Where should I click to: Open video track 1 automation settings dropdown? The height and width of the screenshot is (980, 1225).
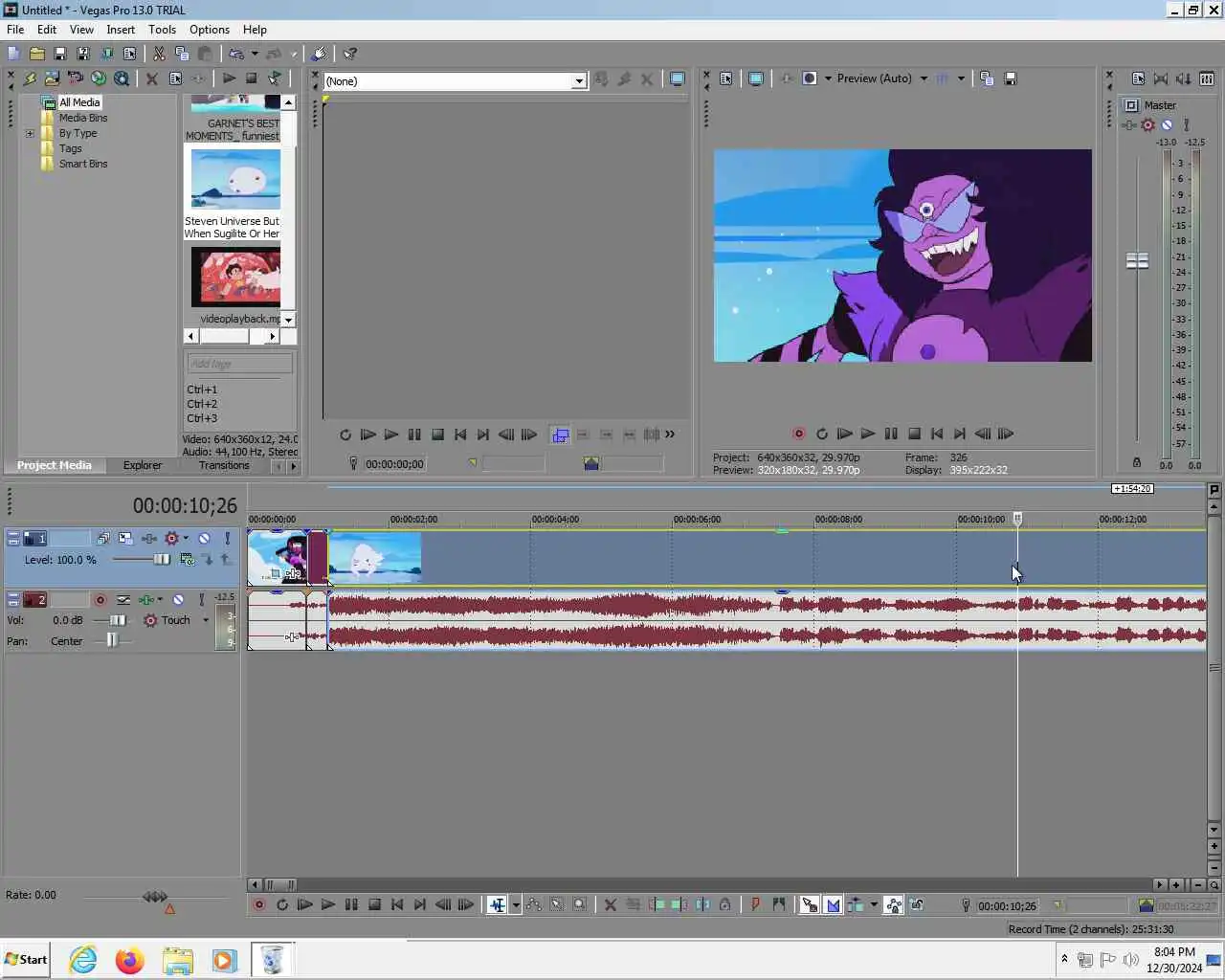point(186,539)
